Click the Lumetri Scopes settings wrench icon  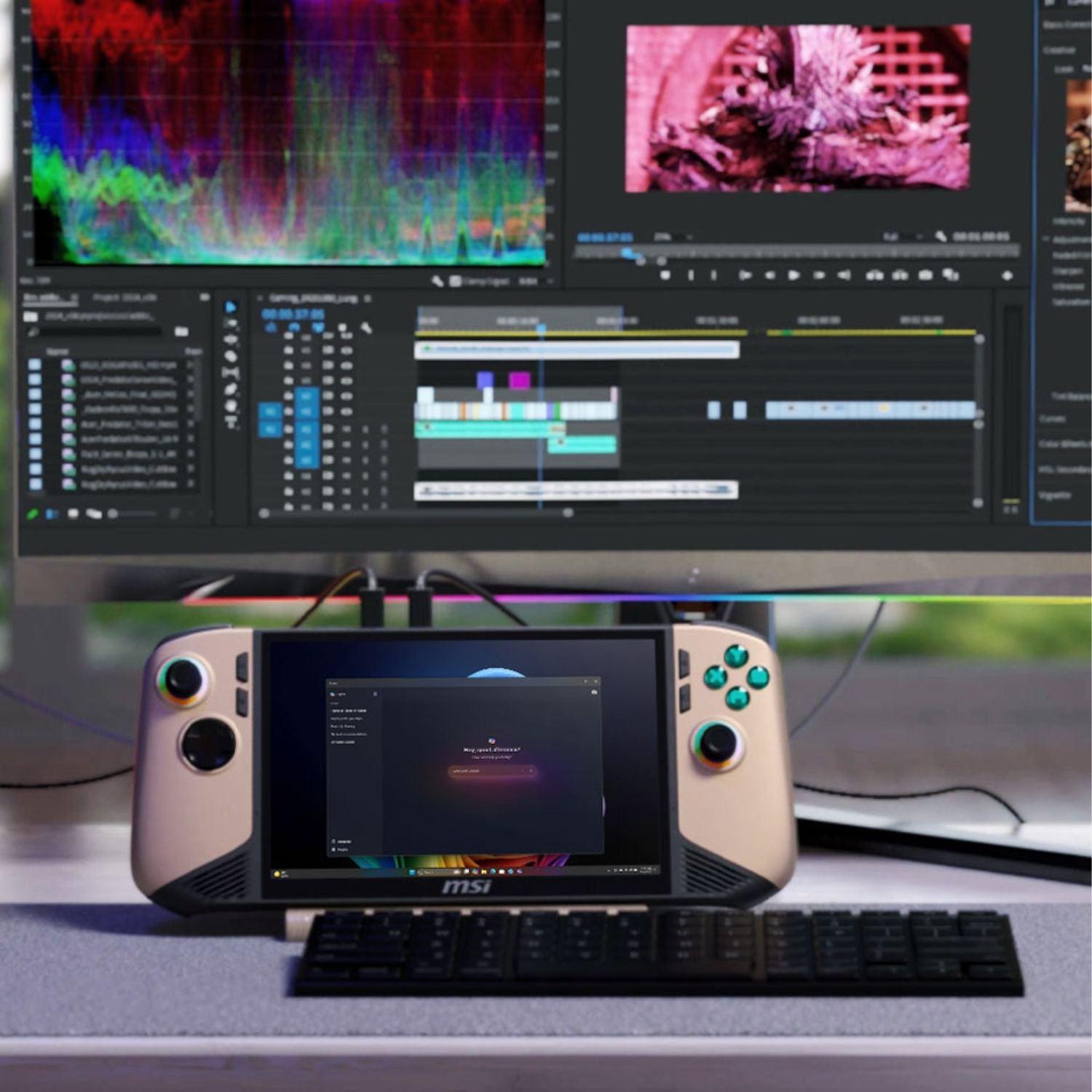438,281
